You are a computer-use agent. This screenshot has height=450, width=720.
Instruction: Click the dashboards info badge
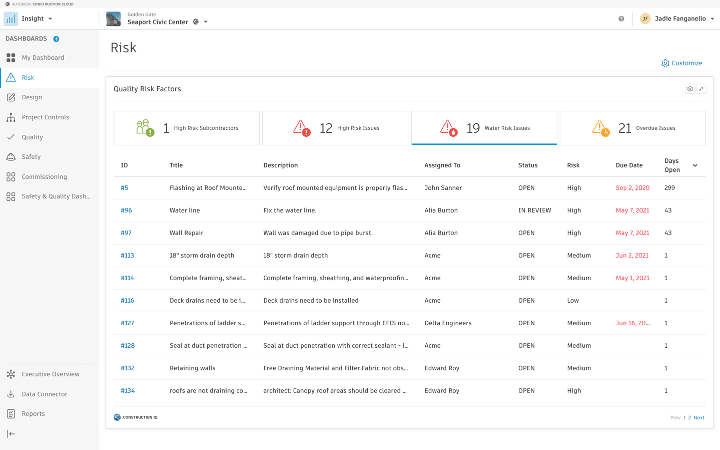pos(56,39)
